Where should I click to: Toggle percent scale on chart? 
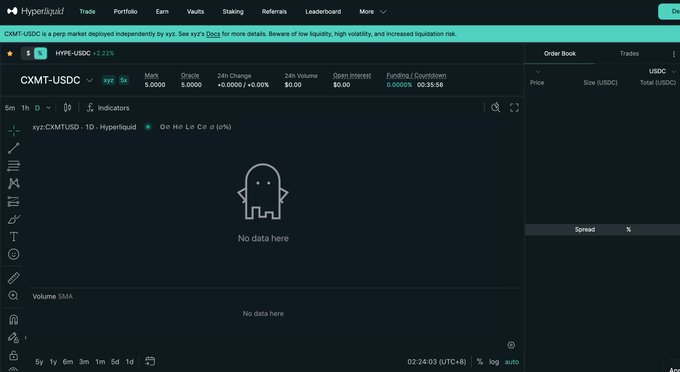480,362
